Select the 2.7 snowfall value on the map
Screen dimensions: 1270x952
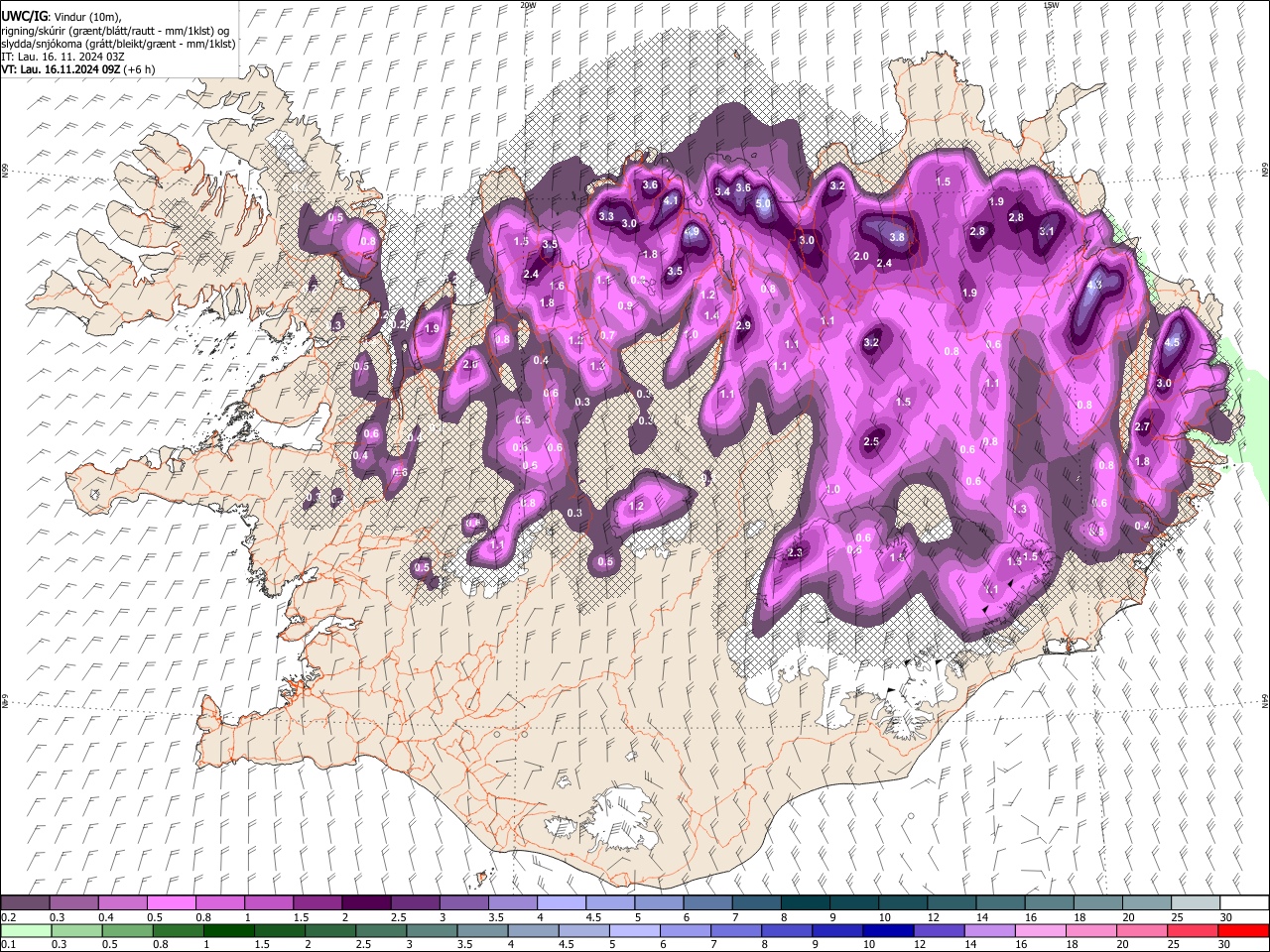pyautogui.click(x=1142, y=427)
